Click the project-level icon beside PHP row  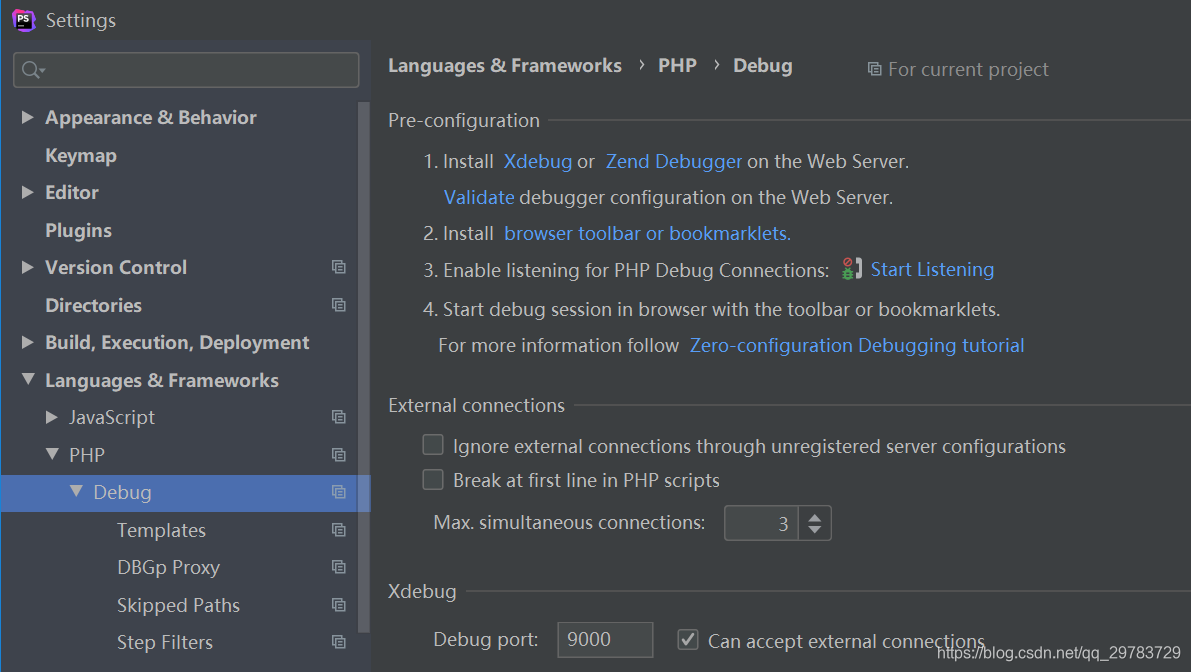(x=339, y=455)
